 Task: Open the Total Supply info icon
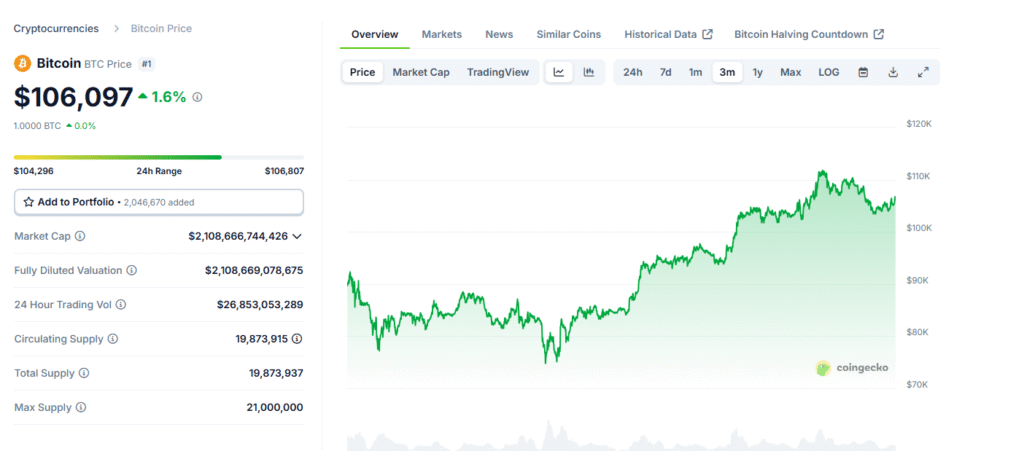point(84,373)
